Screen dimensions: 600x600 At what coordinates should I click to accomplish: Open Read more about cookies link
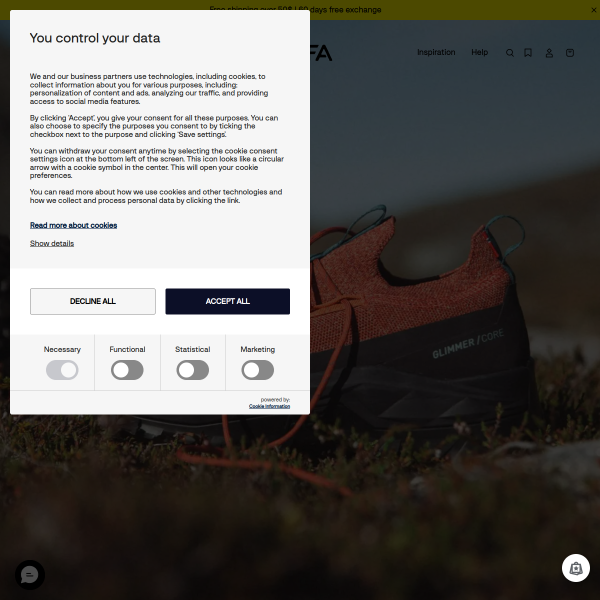[x=73, y=225]
